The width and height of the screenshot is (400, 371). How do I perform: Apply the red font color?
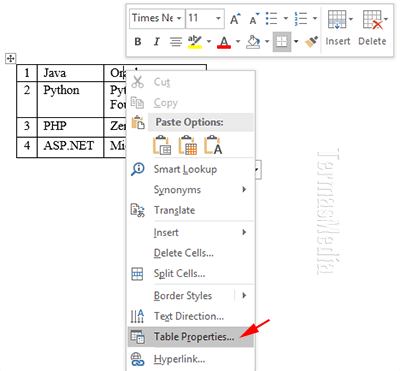224,42
